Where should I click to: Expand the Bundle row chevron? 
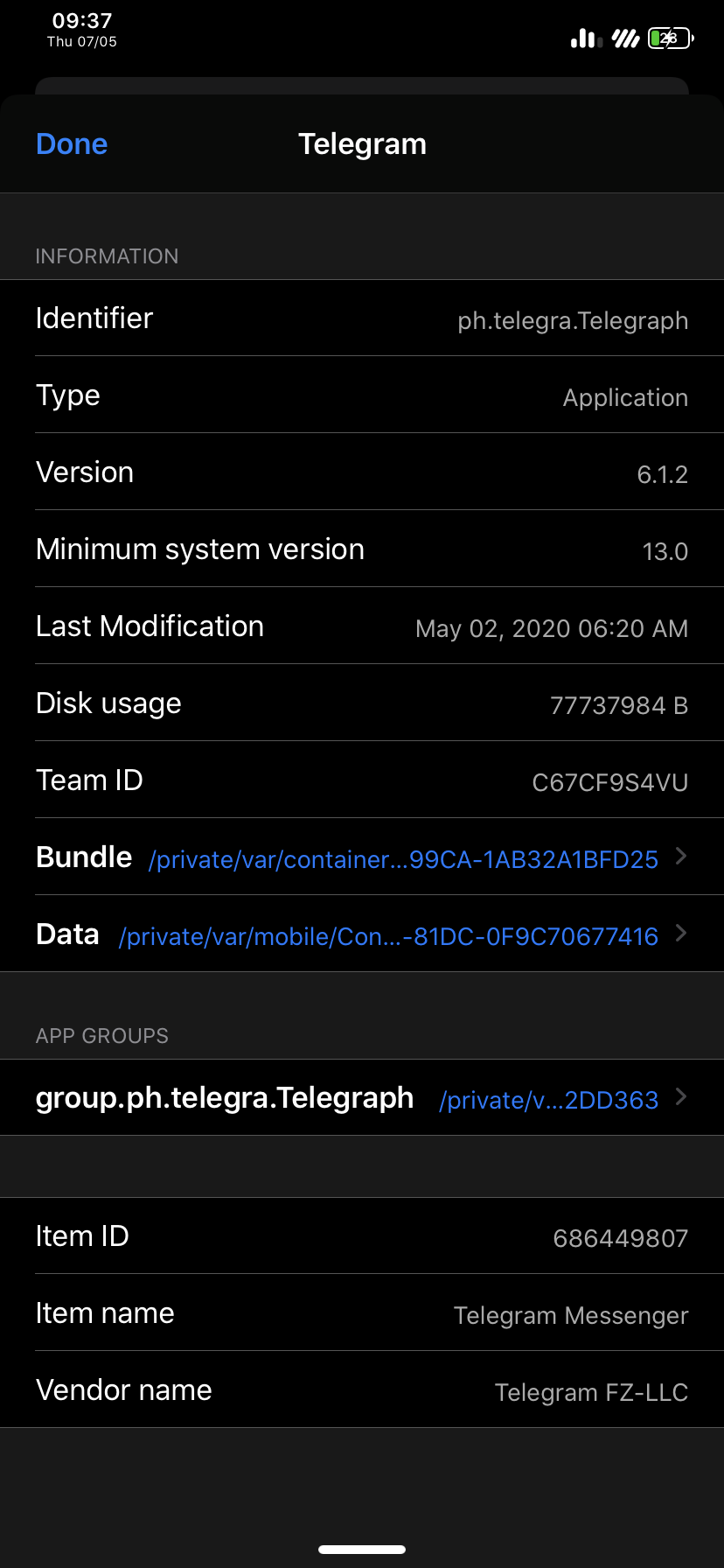point(682,857)
